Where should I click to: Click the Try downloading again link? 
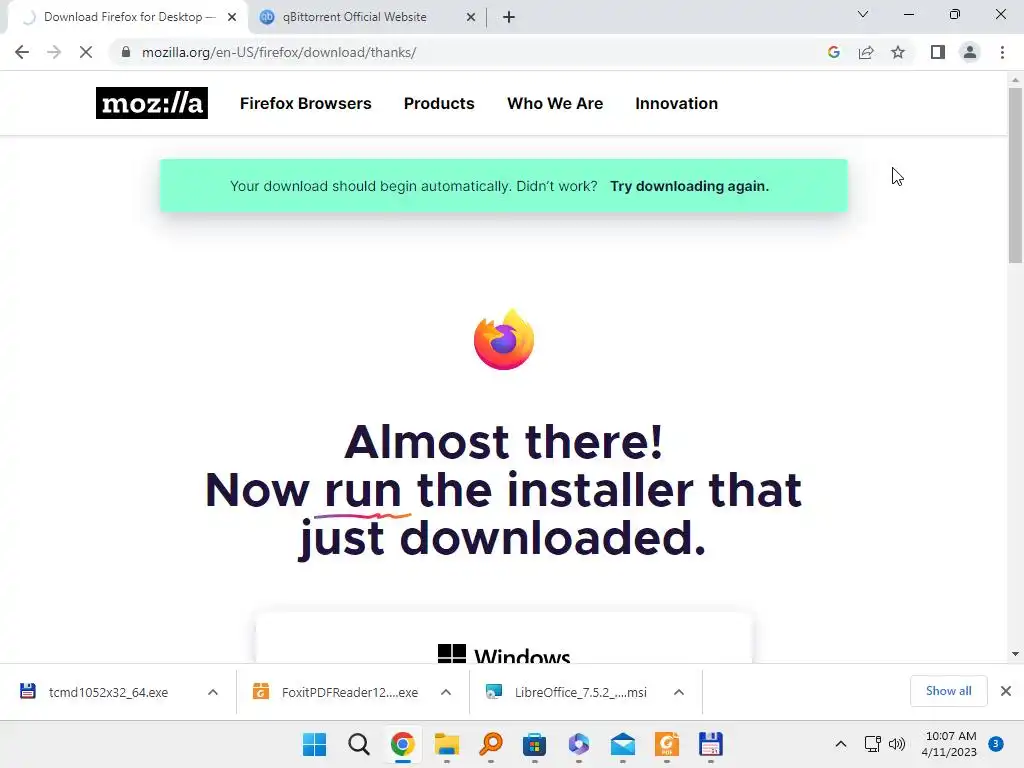(690, 186)
